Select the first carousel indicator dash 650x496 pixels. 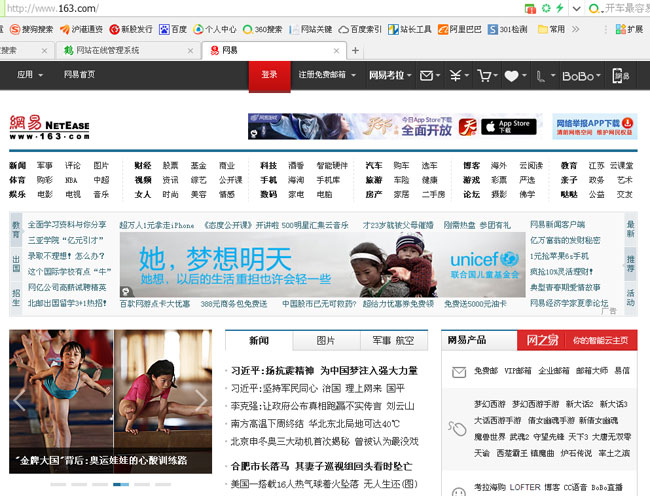tap(58, 484)
